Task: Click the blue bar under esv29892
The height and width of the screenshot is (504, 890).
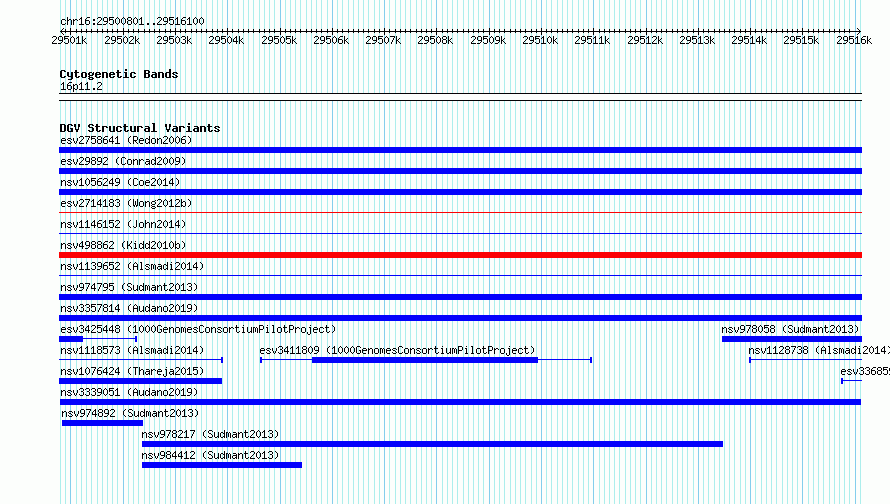Action: click(460, 171)
